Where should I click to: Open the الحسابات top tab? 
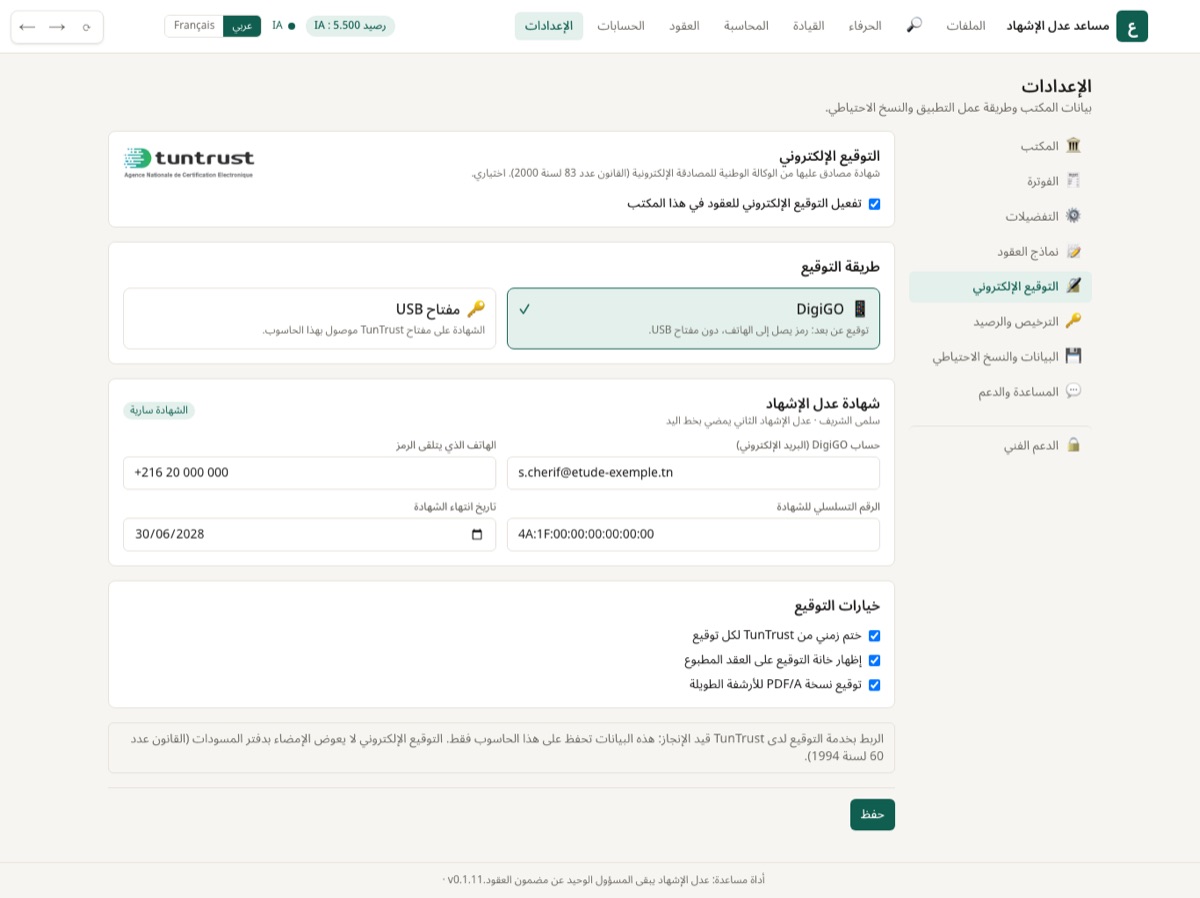(x=621, y=26)
